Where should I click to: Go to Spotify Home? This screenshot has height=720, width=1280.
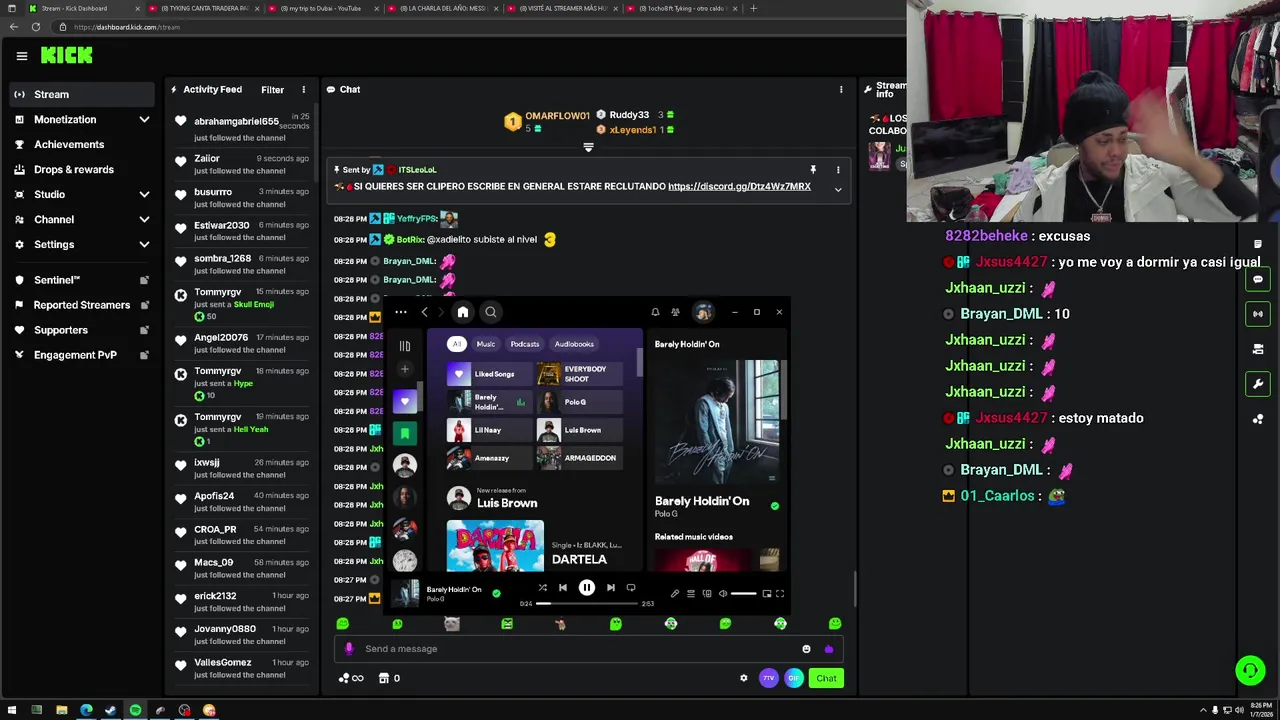(462, 312)
